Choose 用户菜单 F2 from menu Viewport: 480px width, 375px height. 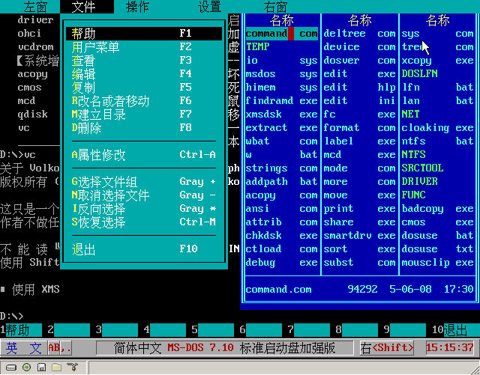pyautogui.click(x=144, y=47)
